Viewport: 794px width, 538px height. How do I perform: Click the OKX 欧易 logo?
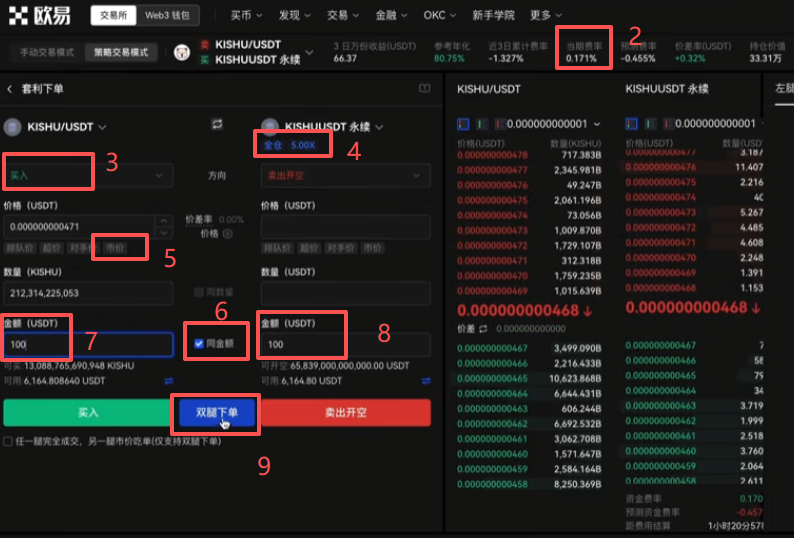(39, 15)
